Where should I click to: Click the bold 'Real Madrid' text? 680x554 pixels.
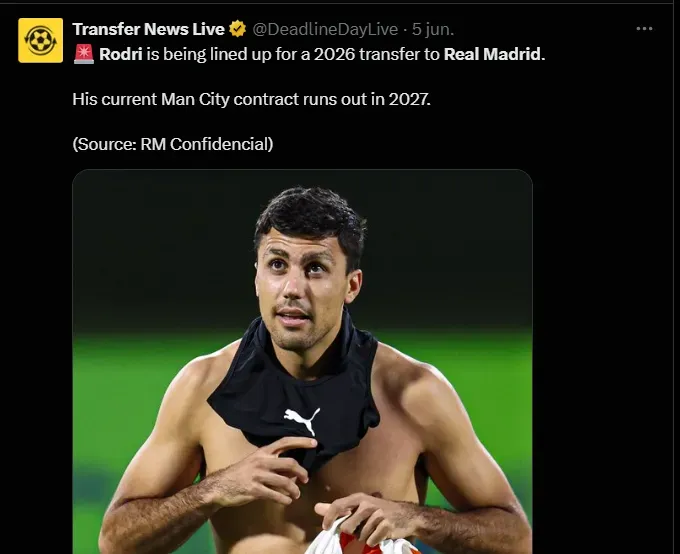tap(493, 53)
